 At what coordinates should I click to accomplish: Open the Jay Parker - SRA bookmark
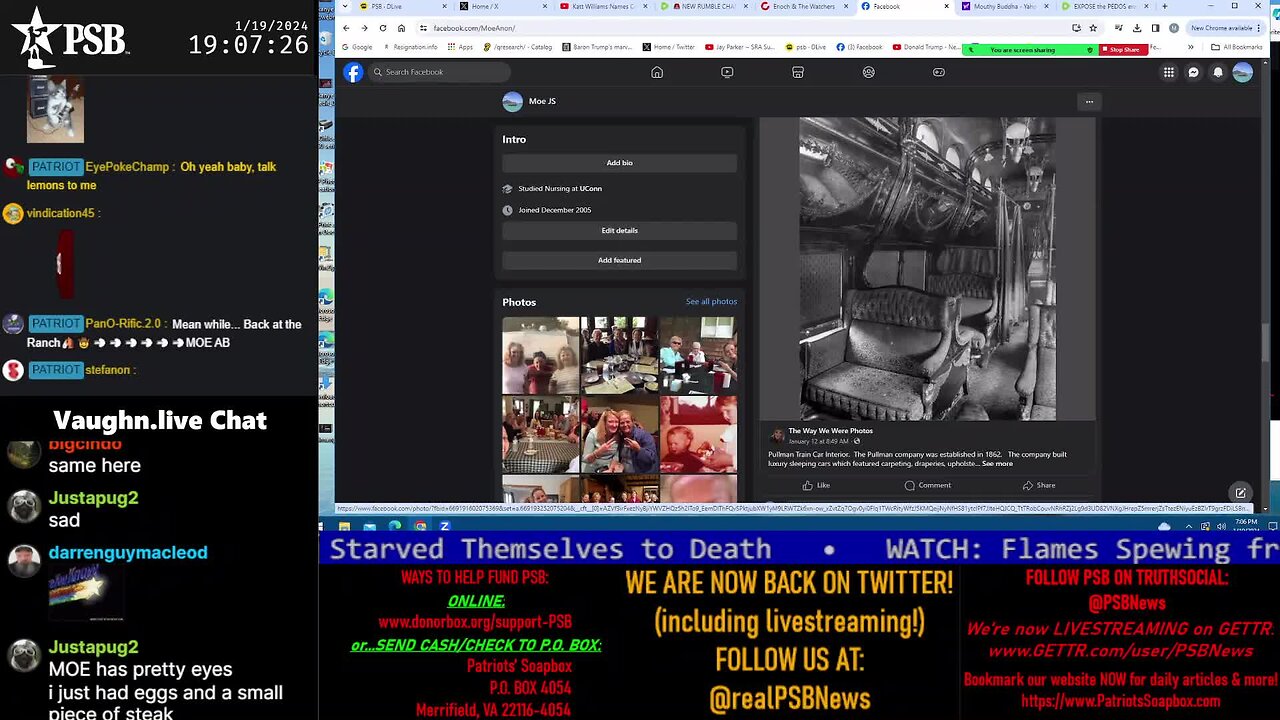click(739, 47)
